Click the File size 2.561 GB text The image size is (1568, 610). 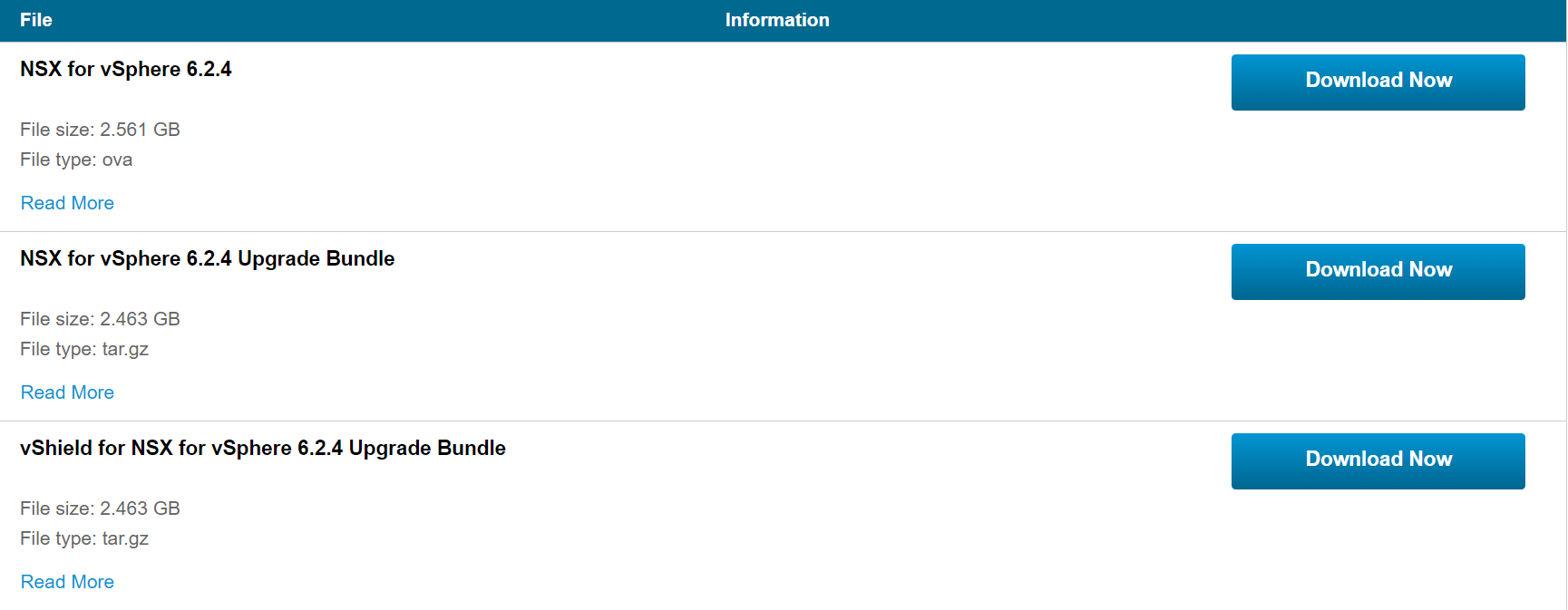tap(100, 130)
